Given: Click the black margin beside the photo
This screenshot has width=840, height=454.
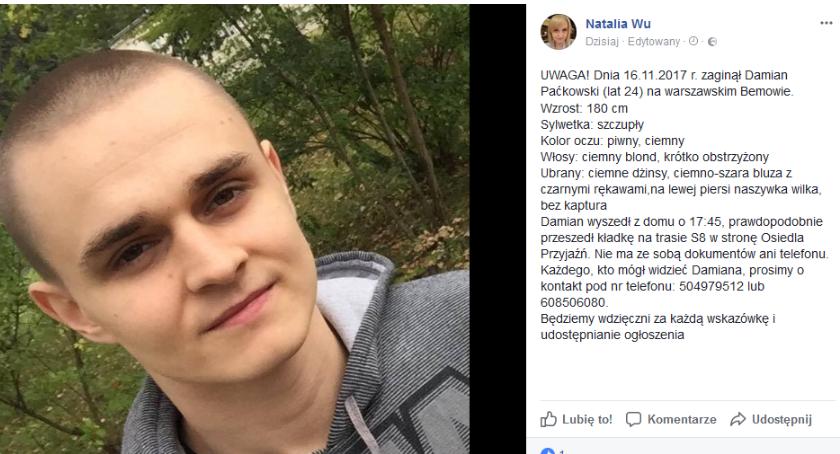Looking at the screenshot, I should click(x=497, y=229).
